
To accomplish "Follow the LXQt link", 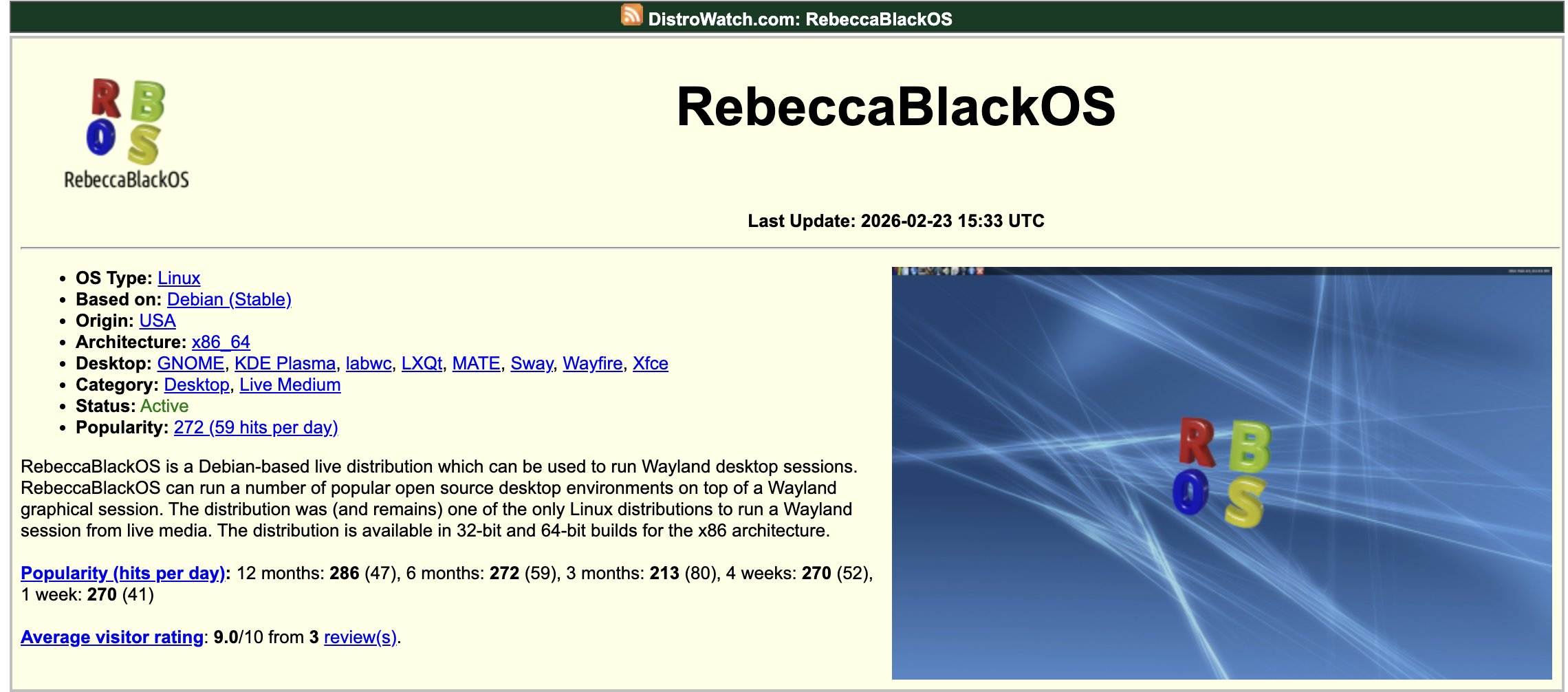I will [x=422, y=363].
